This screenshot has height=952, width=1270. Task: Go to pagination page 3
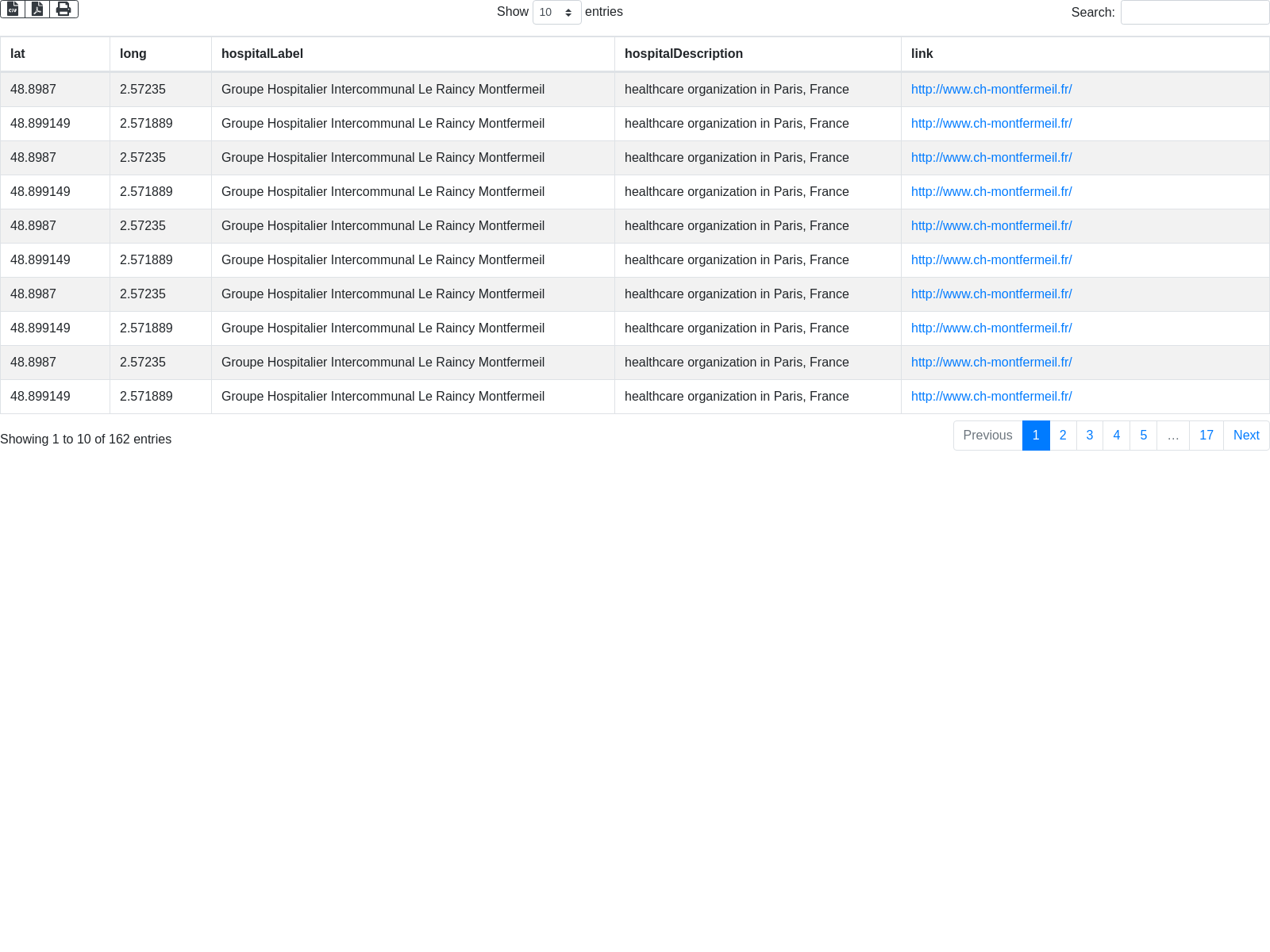1090,436
